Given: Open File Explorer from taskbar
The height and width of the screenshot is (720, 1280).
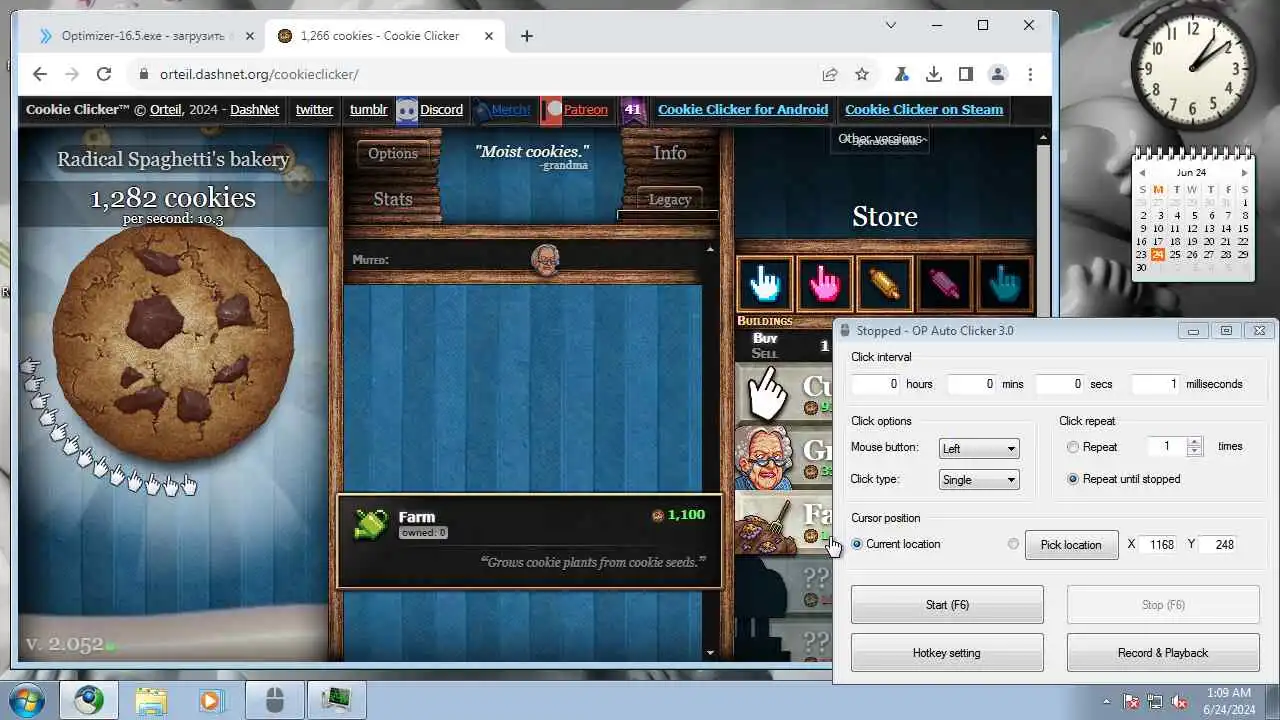Looking at the screenshot, I should [150, 700].
